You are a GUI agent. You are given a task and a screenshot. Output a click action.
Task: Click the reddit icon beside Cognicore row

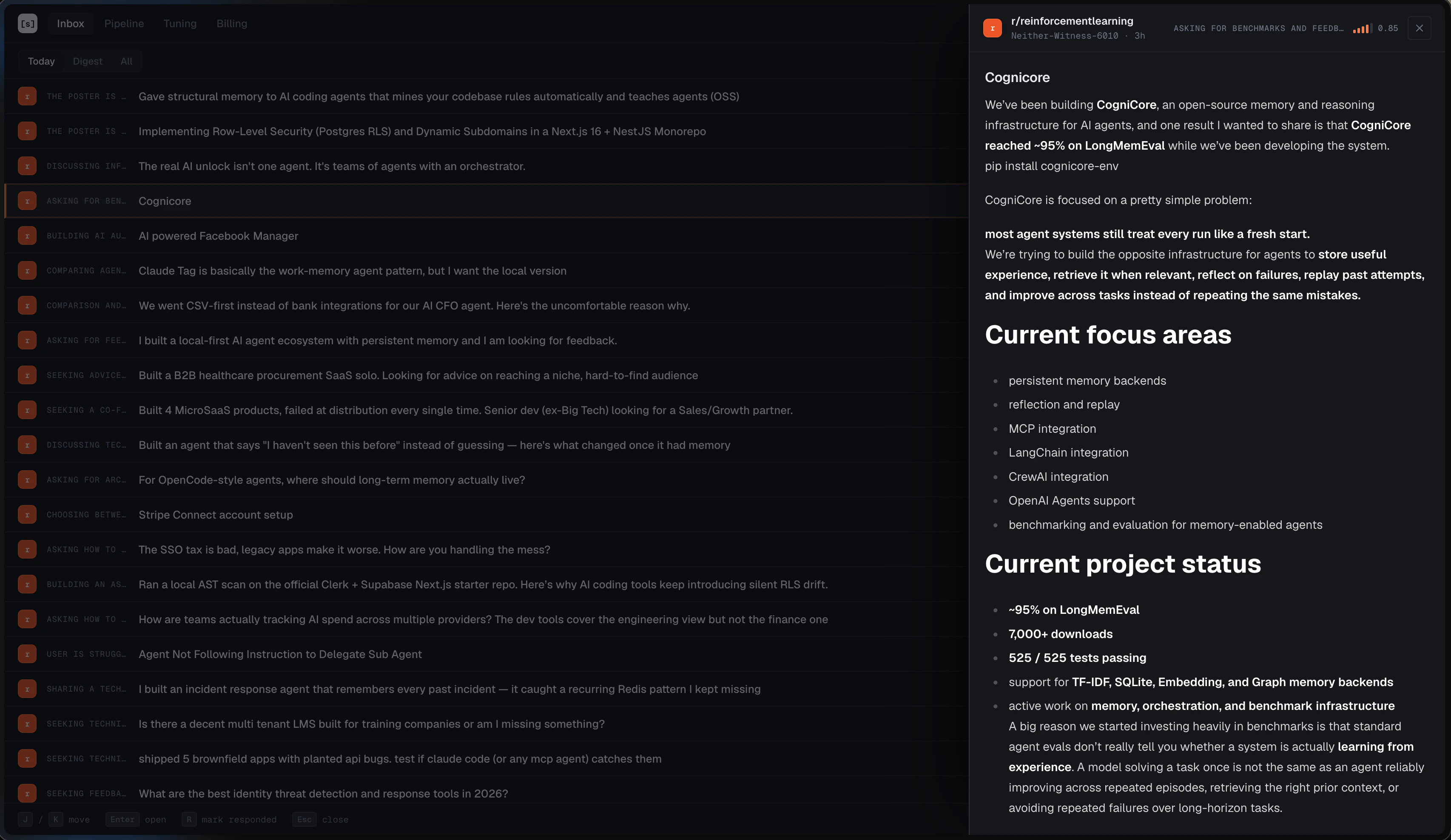pos(27,201)
